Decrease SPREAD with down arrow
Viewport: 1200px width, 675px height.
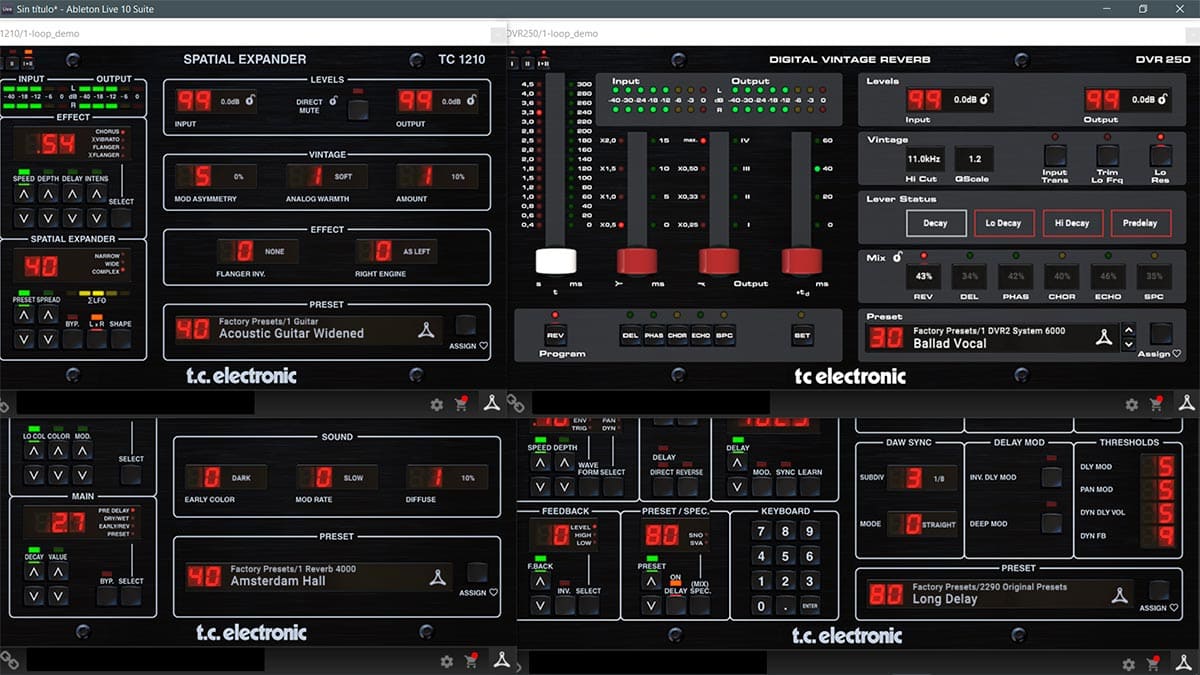tap(48, 339)
